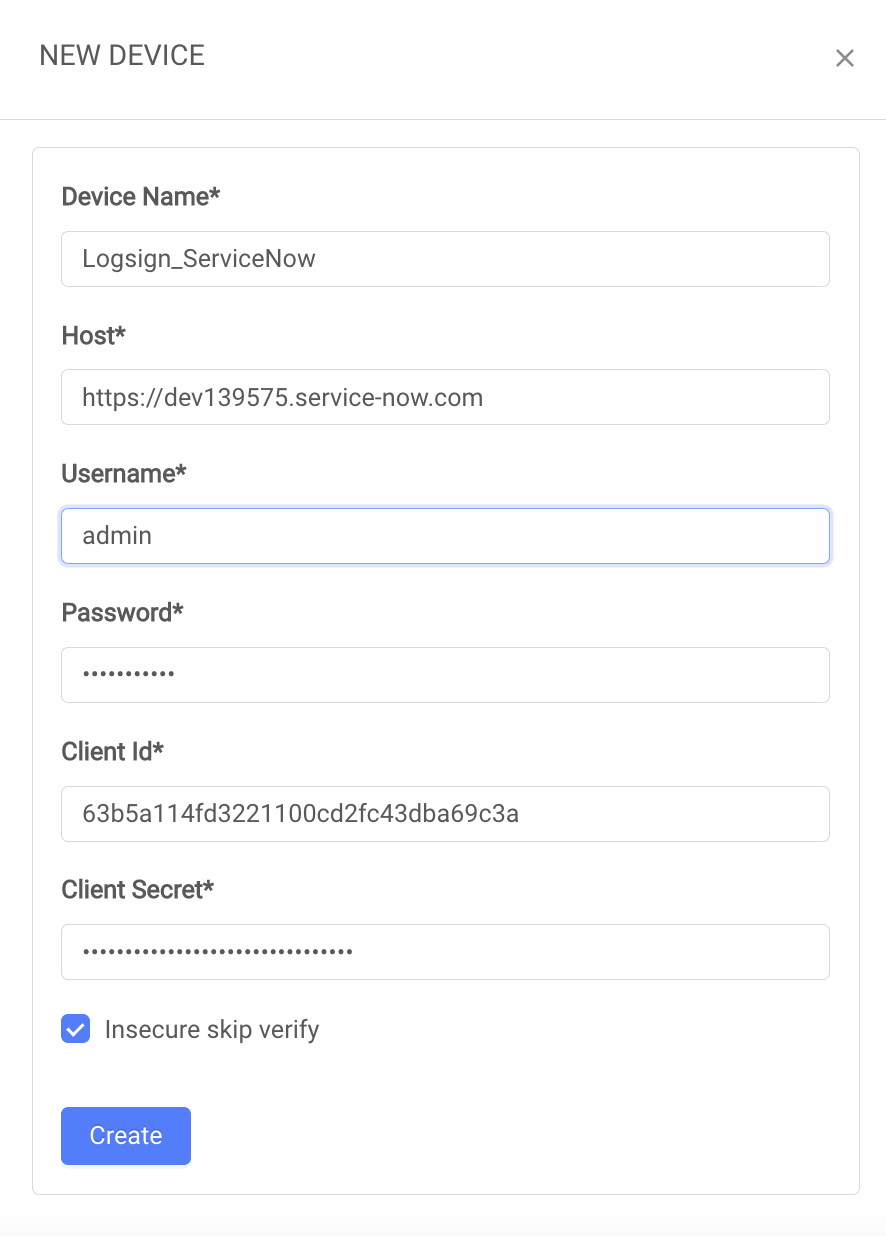Click the ServiceNow host URL text
The image size is (886, 1236).
[283, 397]
